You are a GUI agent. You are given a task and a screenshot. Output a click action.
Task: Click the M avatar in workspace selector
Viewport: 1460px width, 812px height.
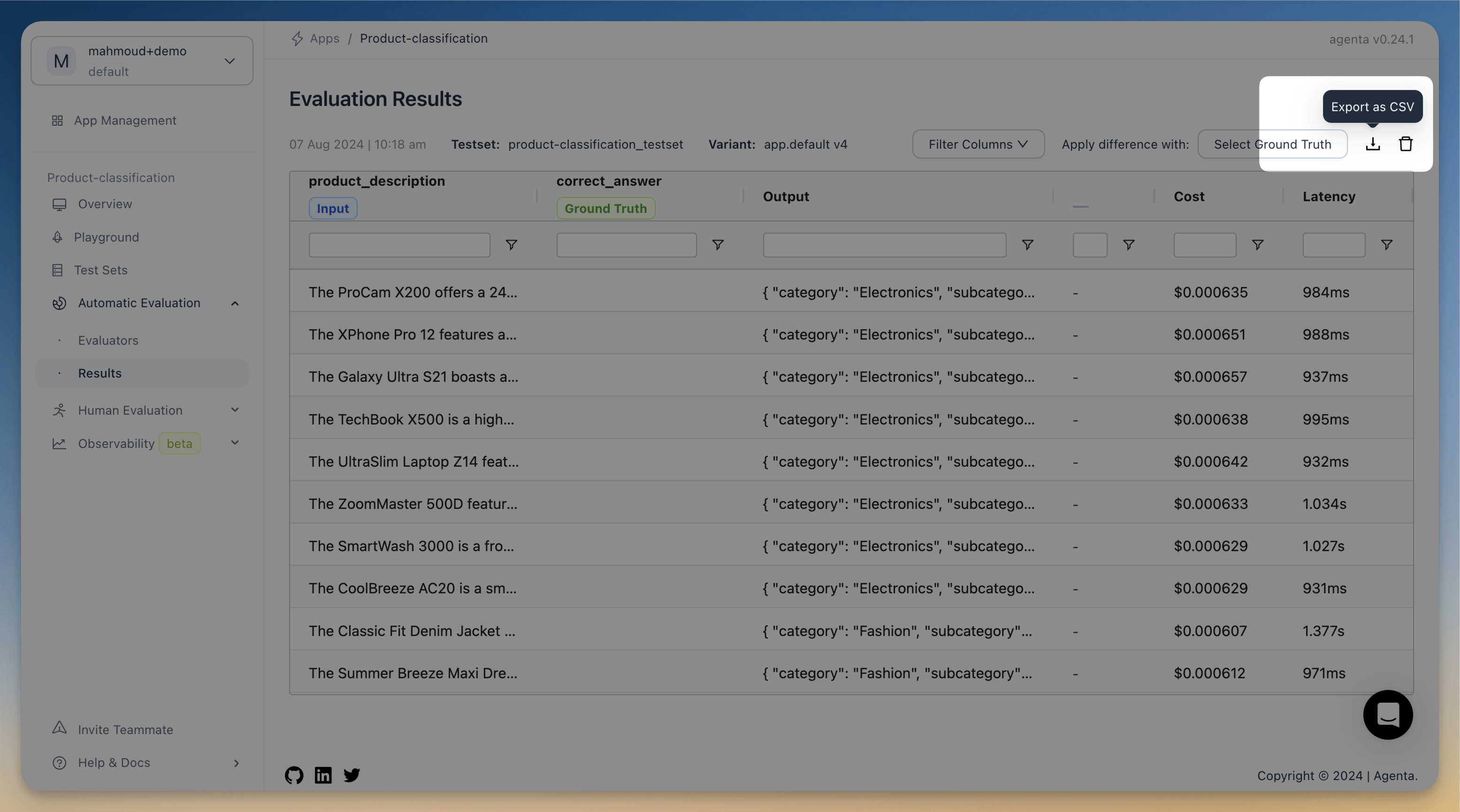[61, 61]
